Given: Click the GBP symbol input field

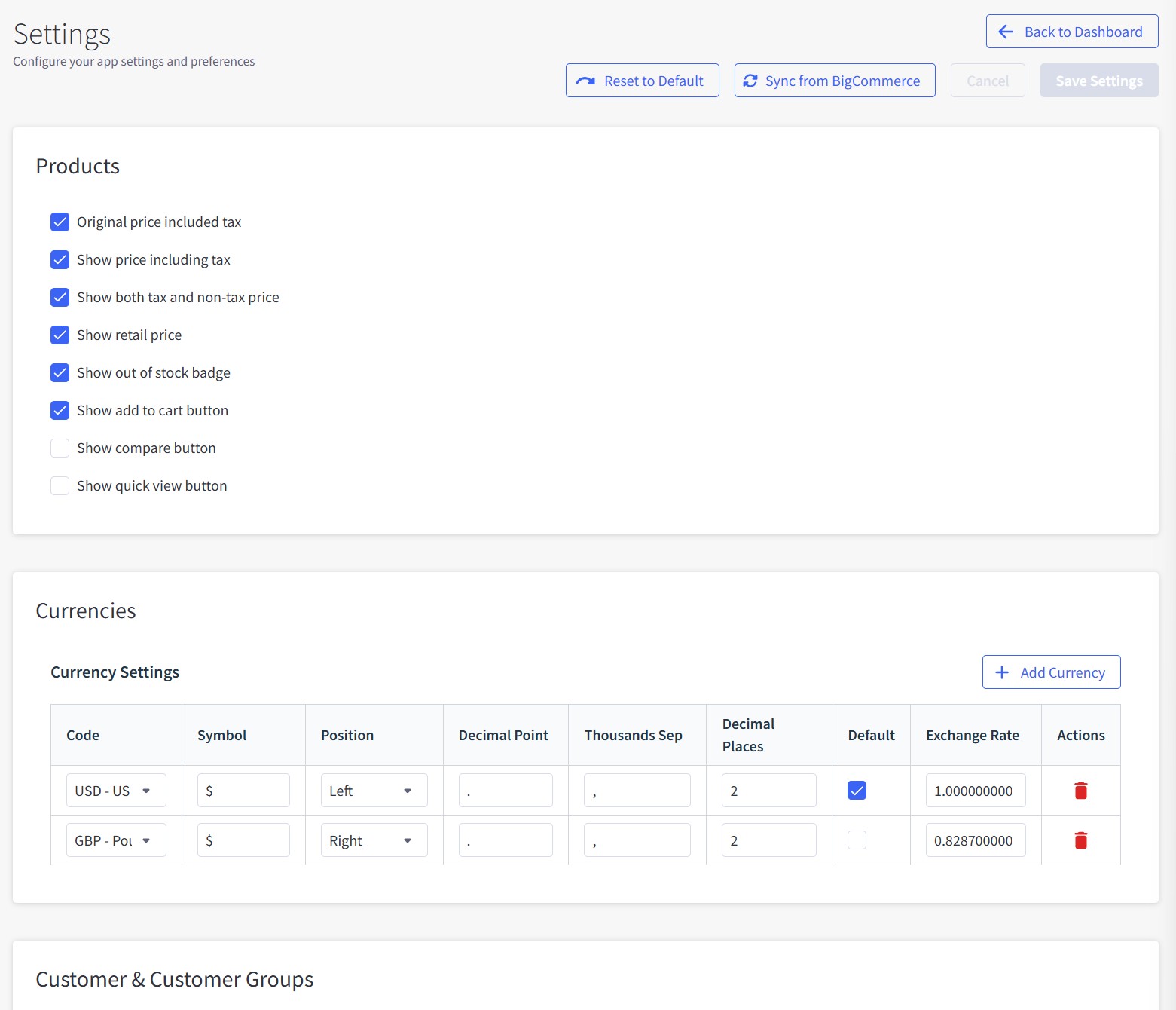Looking at the screenshot, I should 243,840.
